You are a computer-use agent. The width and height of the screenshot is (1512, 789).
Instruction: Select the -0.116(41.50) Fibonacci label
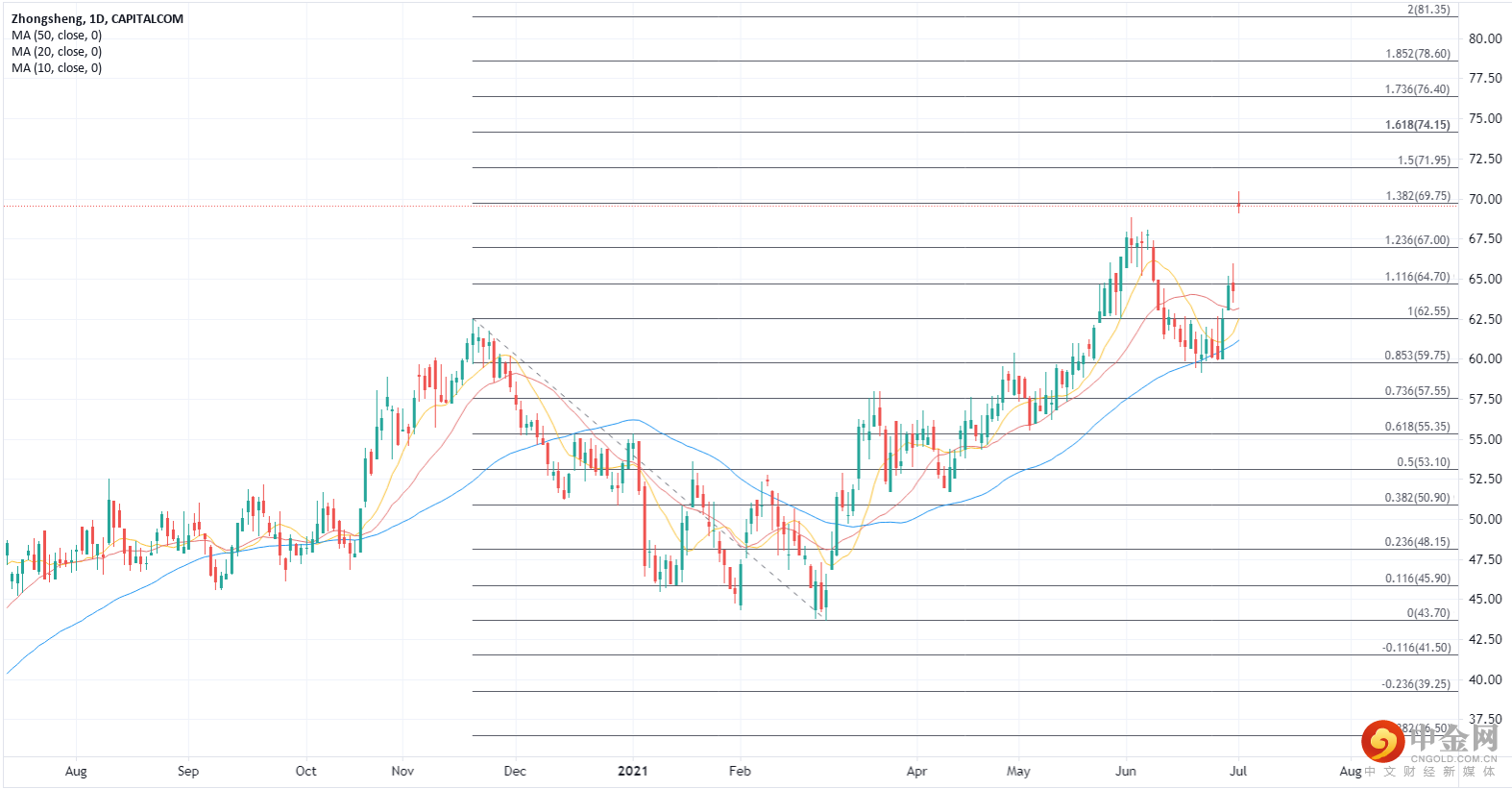tap(1416, 648)
